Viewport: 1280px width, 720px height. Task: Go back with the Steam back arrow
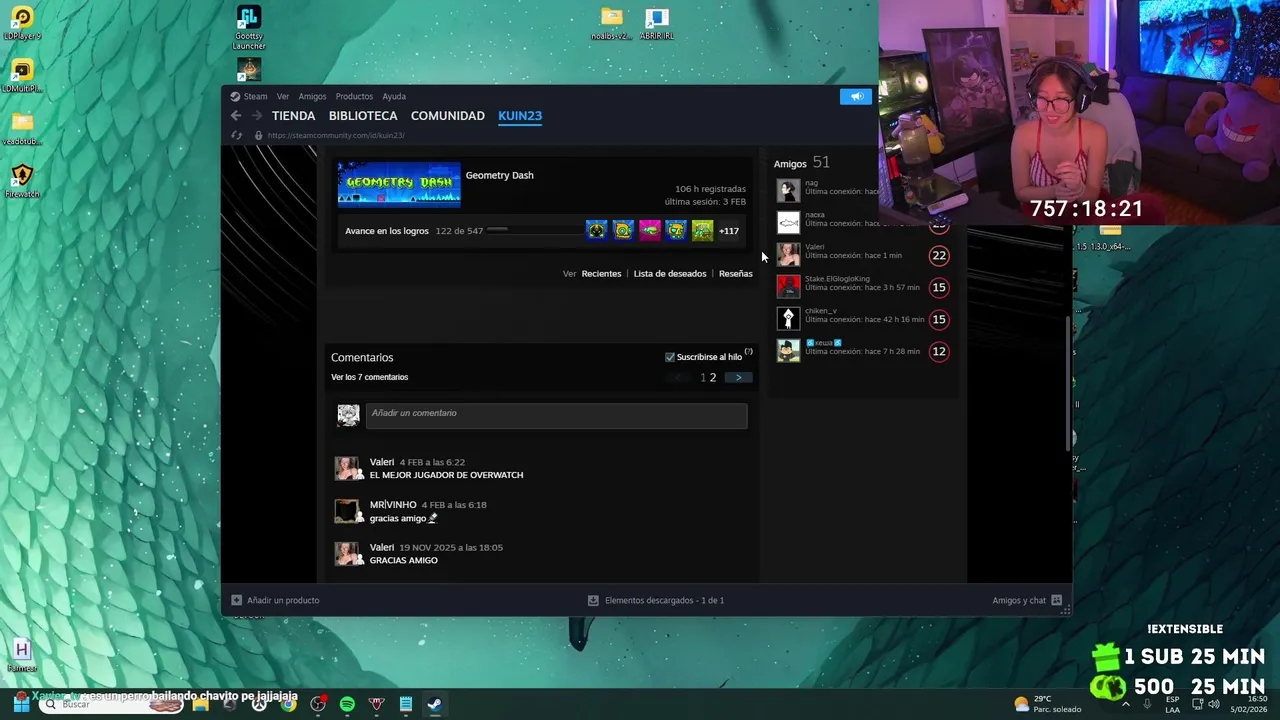tap(236, 116)
